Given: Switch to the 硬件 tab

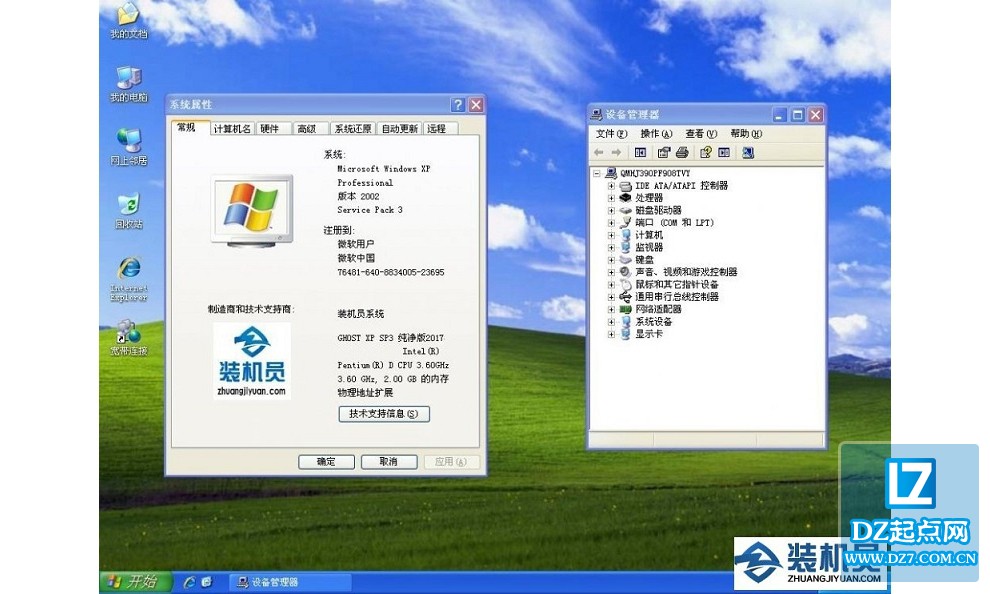Looking at the screenshot, I should (273, 128).
